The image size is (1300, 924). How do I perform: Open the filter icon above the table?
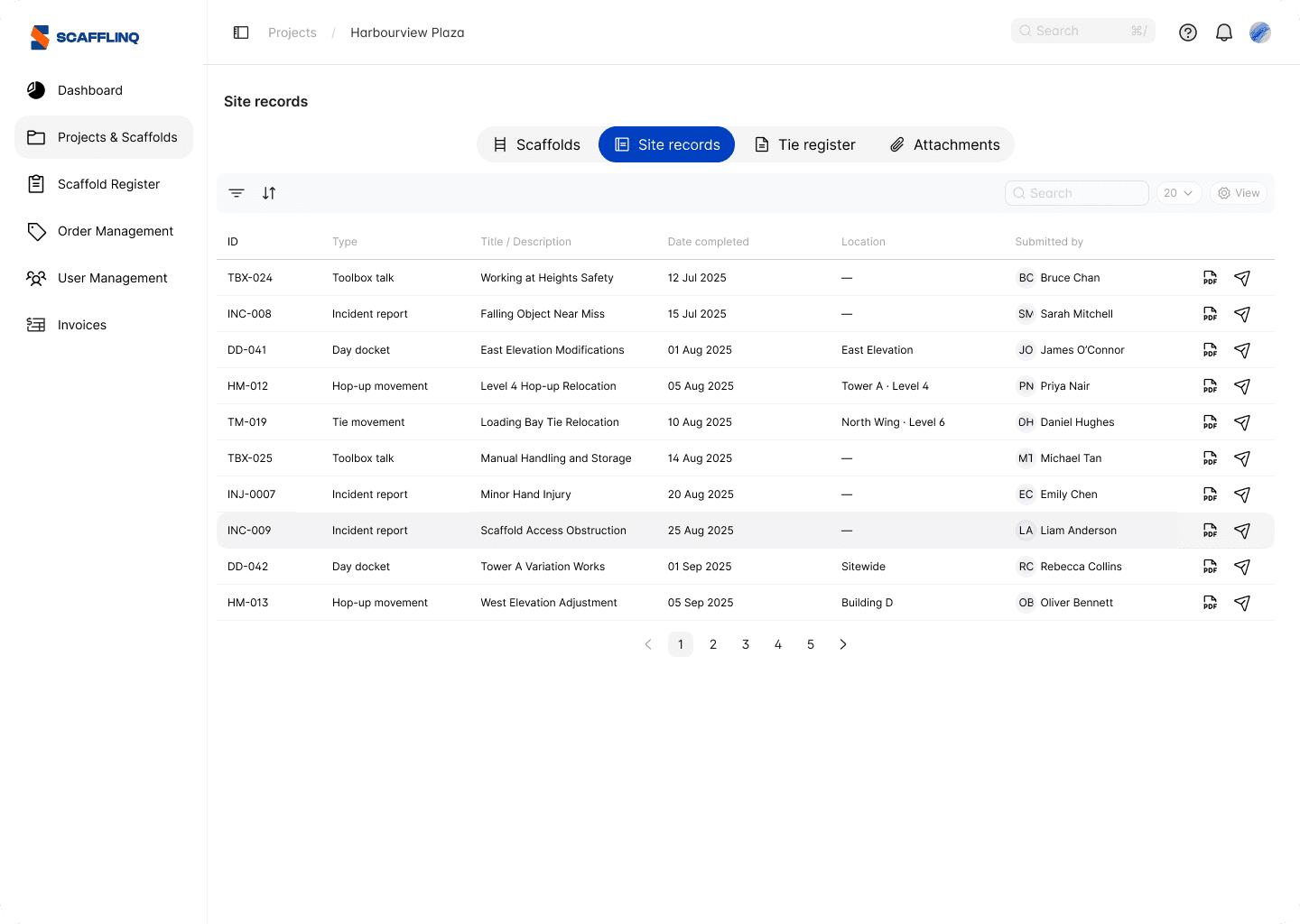coord(237,193)
